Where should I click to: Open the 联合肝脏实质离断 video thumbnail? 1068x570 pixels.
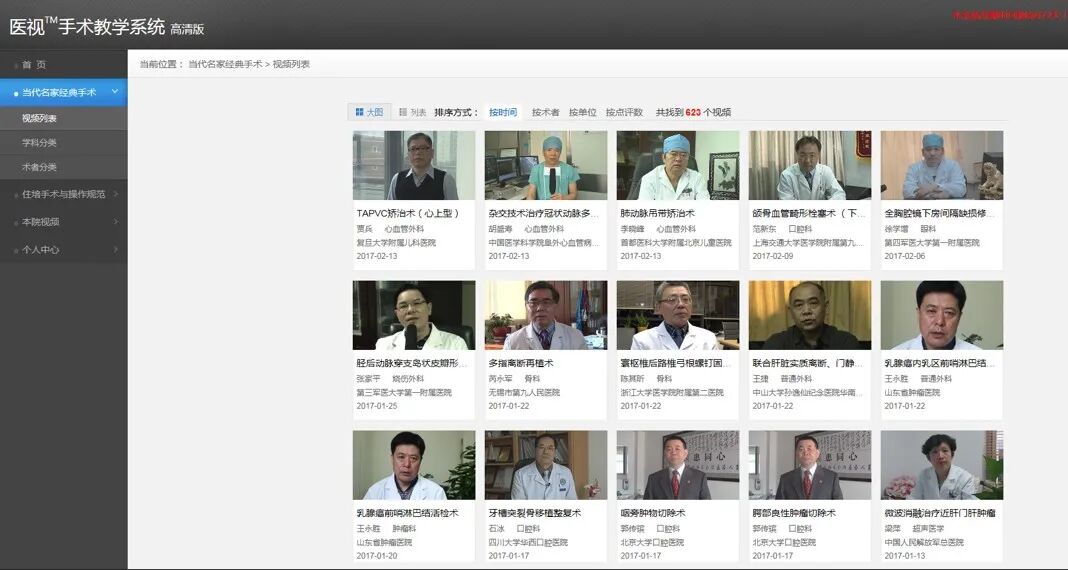pyautogui.click(x=810, y=315)
